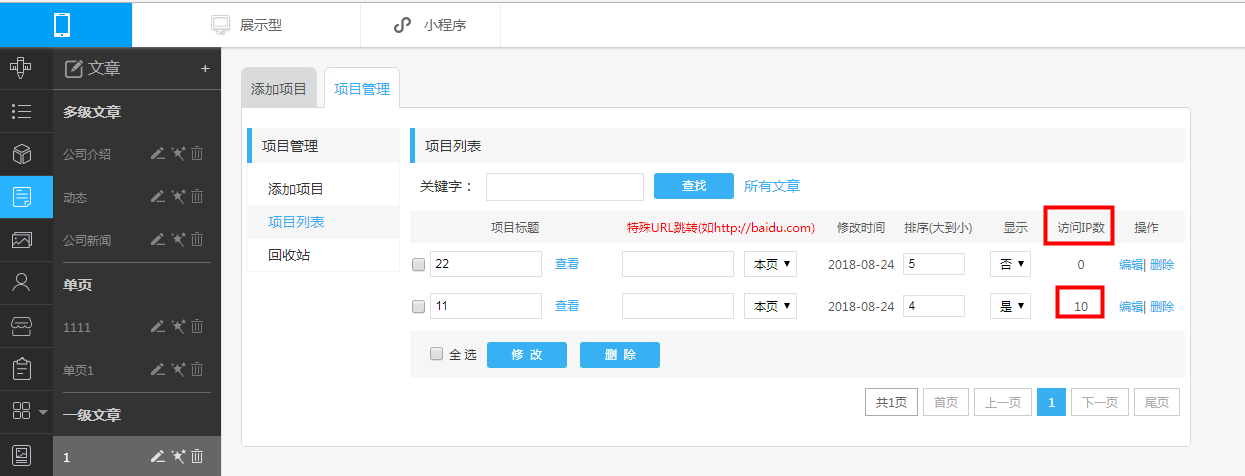Select the 项目管理 tab

pos(362,88)
